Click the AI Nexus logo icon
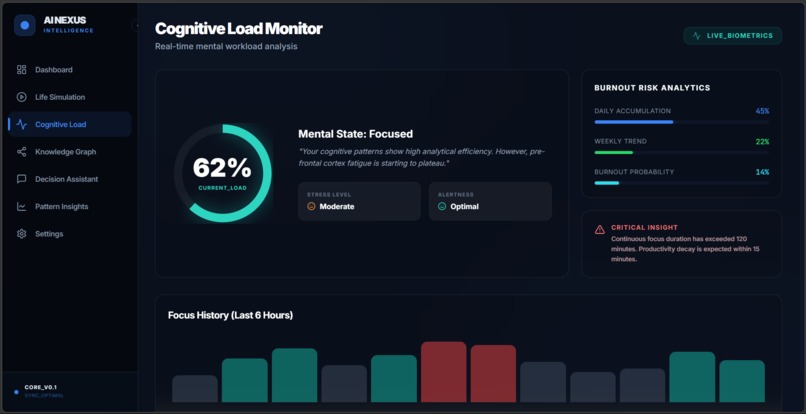Screen dimensions: 806x414 coord(25,25)
